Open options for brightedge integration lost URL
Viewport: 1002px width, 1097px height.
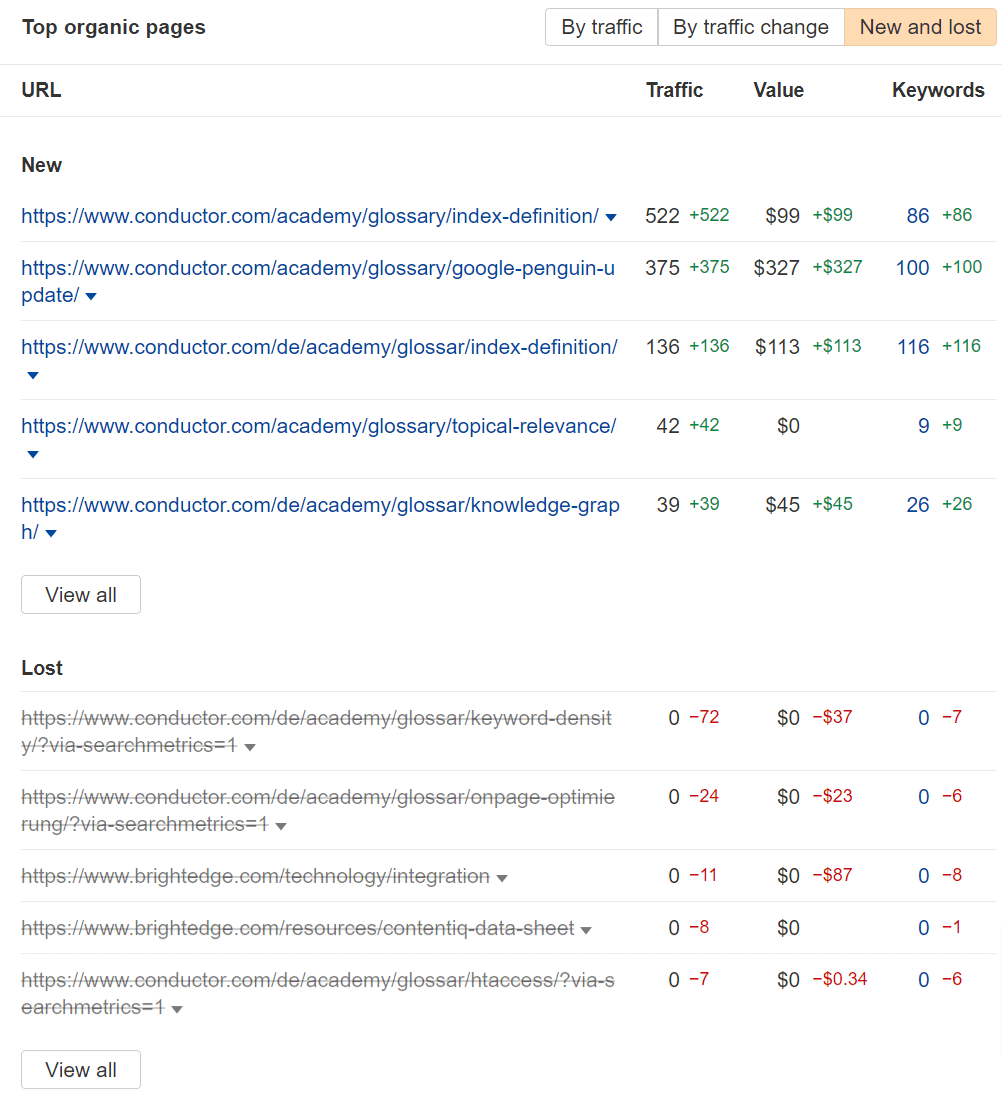(x=500, y=875)
